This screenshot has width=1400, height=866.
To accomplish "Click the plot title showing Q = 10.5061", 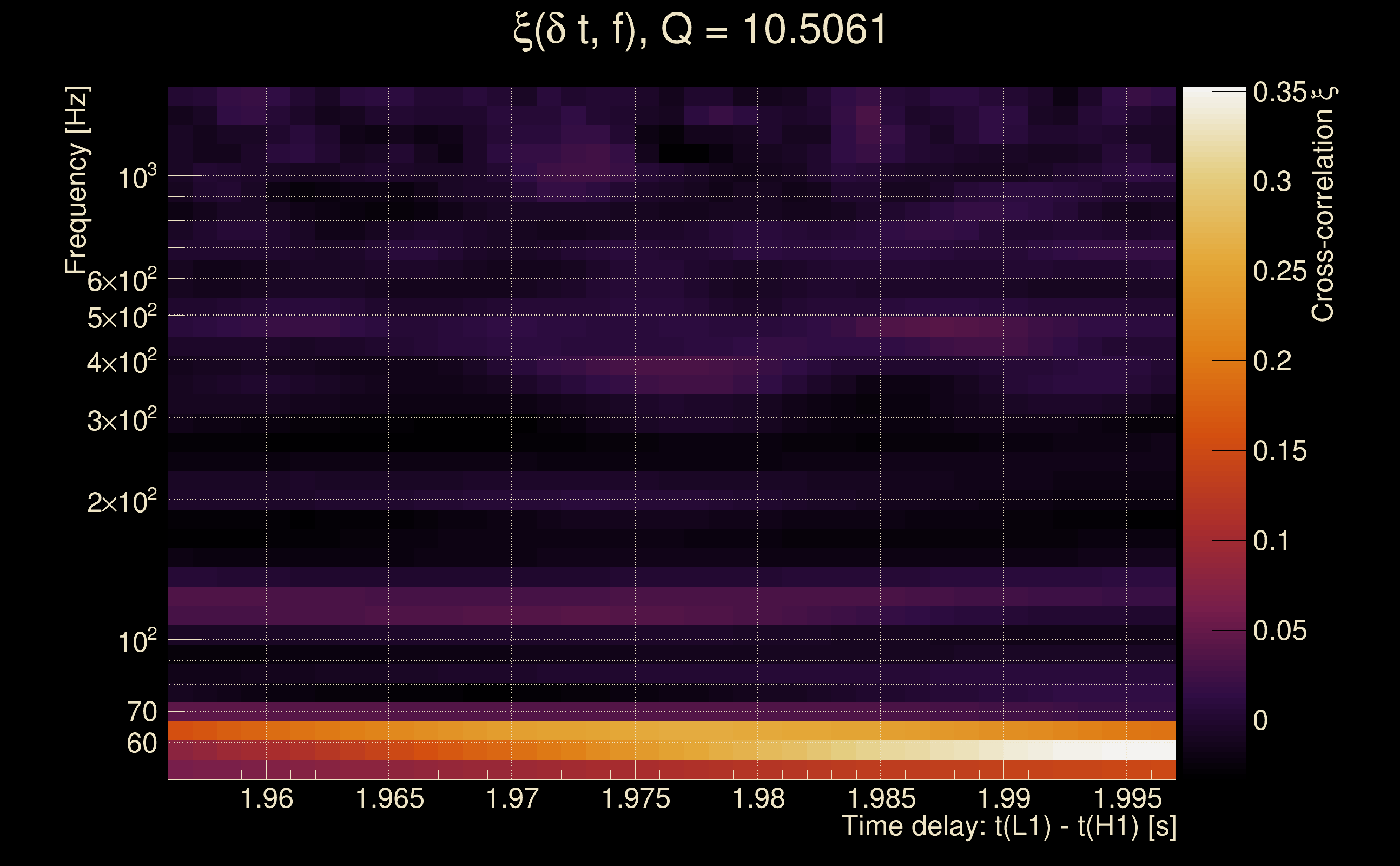I will (x=699, y=30).
